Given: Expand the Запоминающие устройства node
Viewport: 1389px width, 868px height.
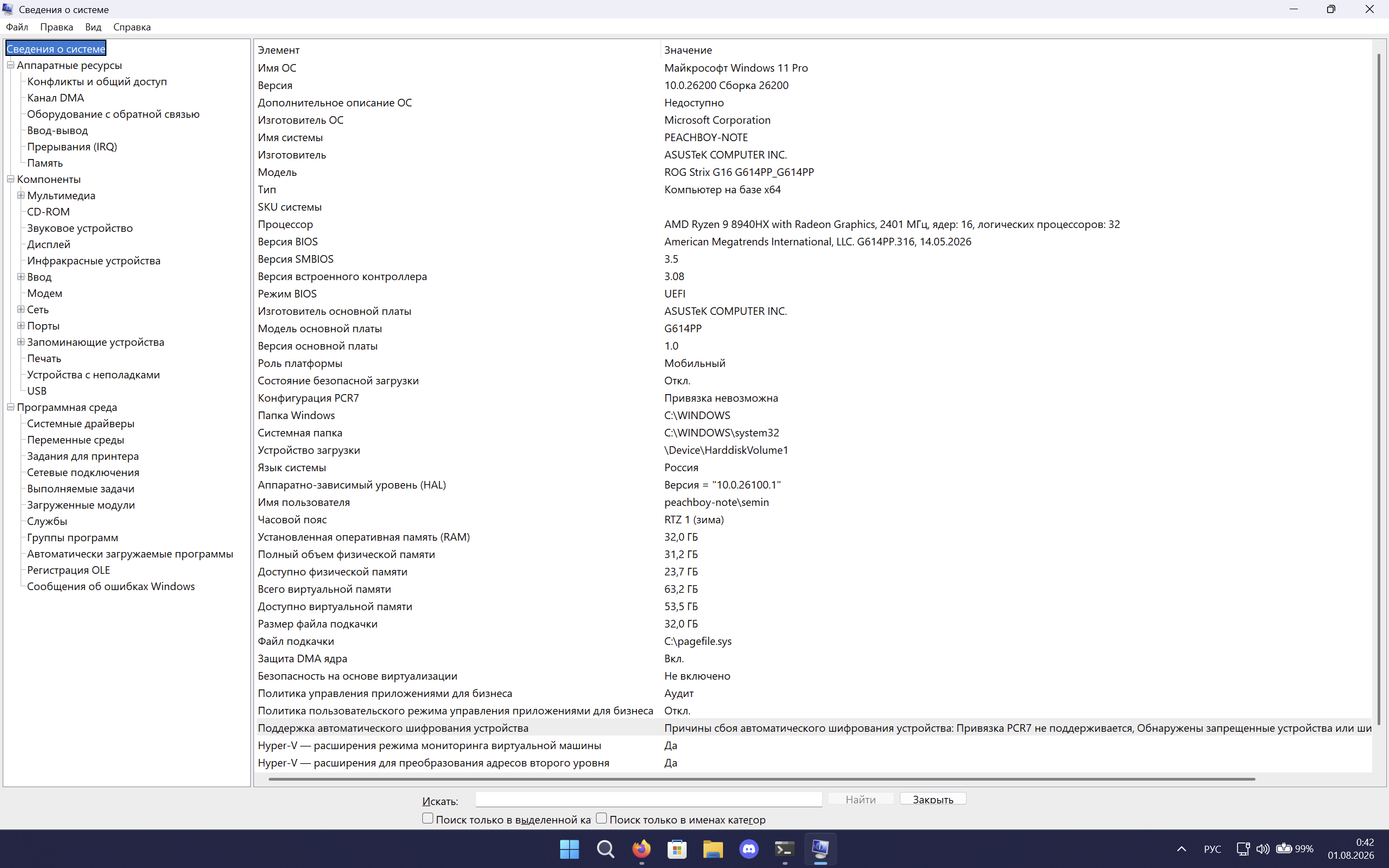Looking at the screenshot, I should [x=21, y=341].
